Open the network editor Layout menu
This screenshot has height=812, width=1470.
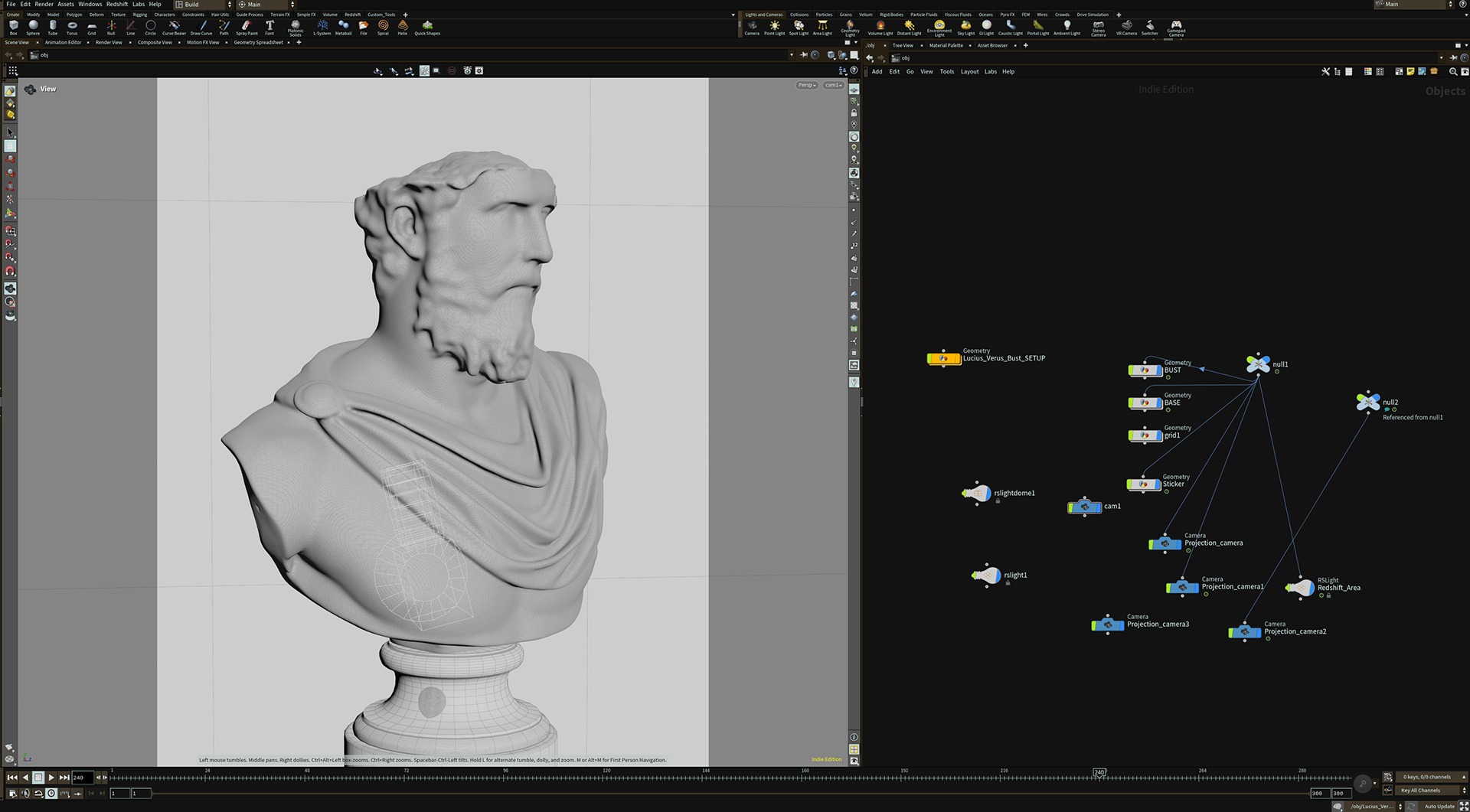click(969, 72)
